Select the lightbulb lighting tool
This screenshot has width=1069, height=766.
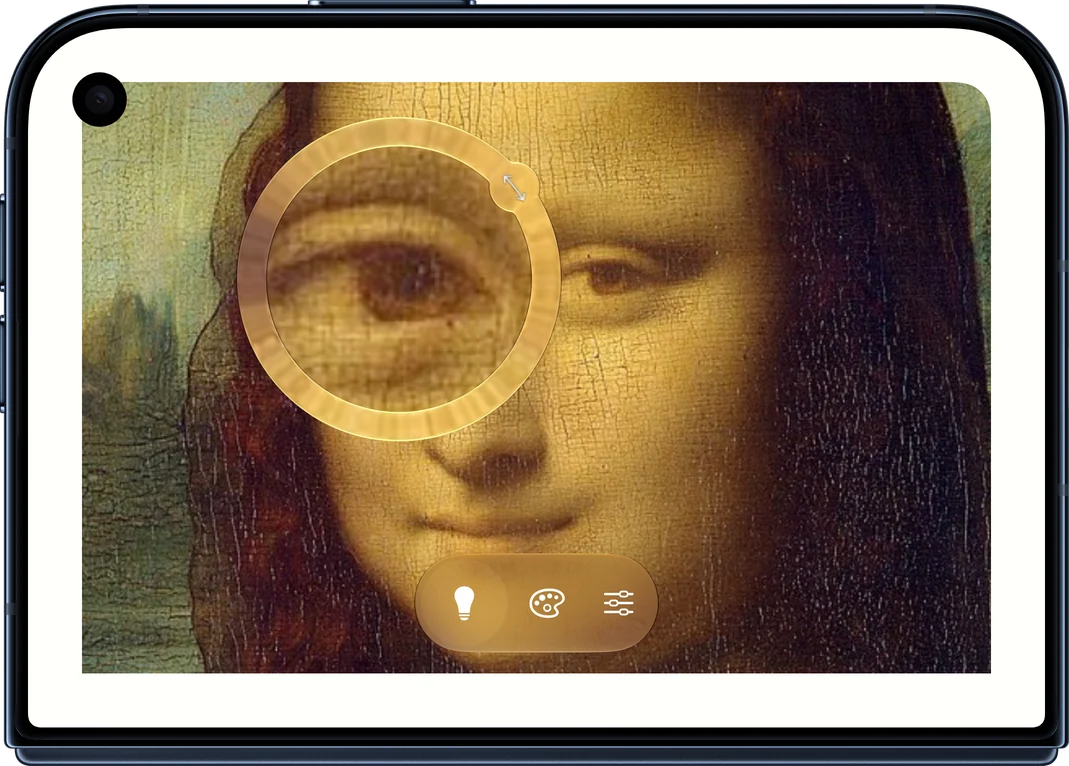[464, 603]
